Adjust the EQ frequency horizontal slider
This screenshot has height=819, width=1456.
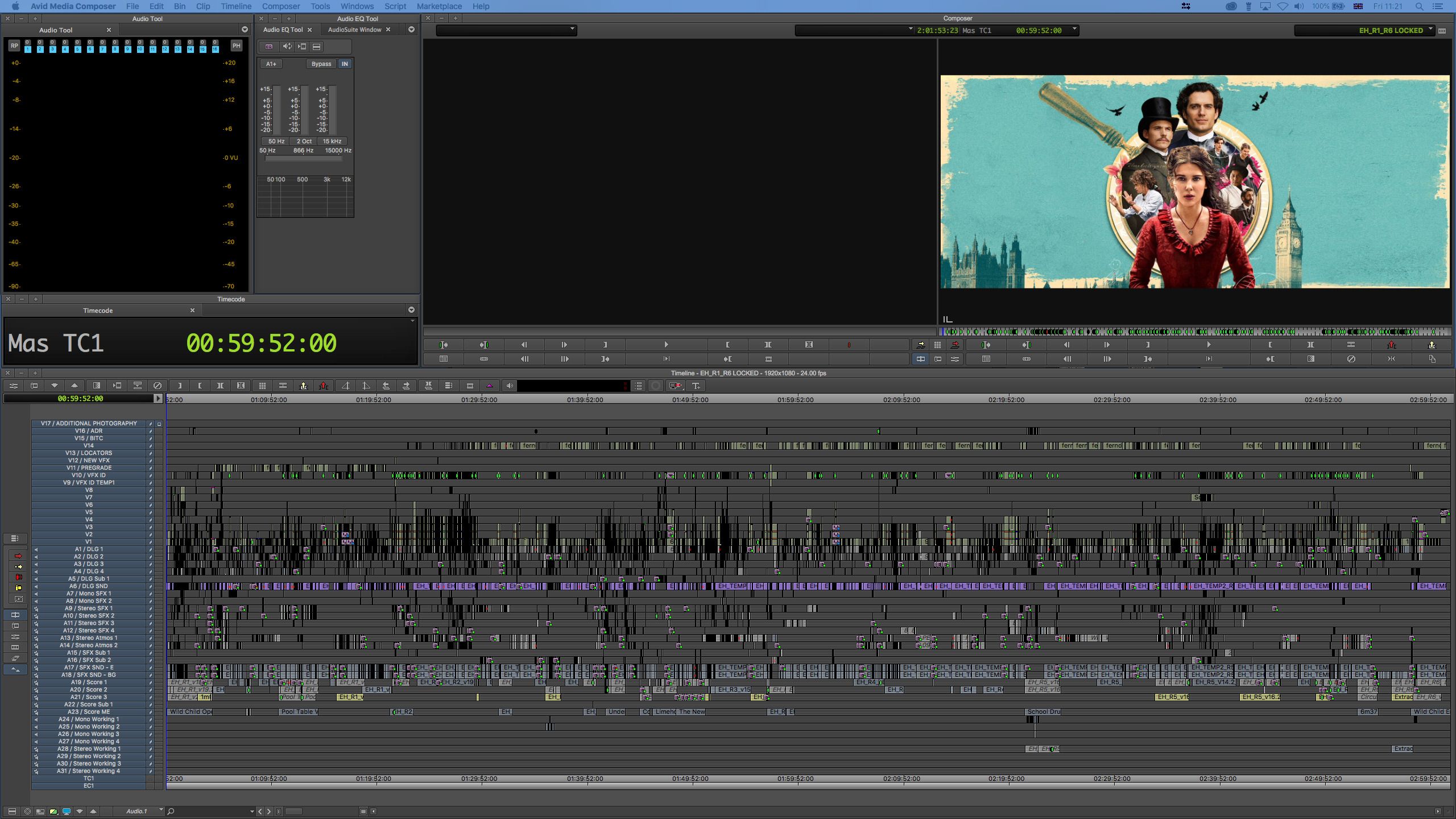tap(304, 159)
